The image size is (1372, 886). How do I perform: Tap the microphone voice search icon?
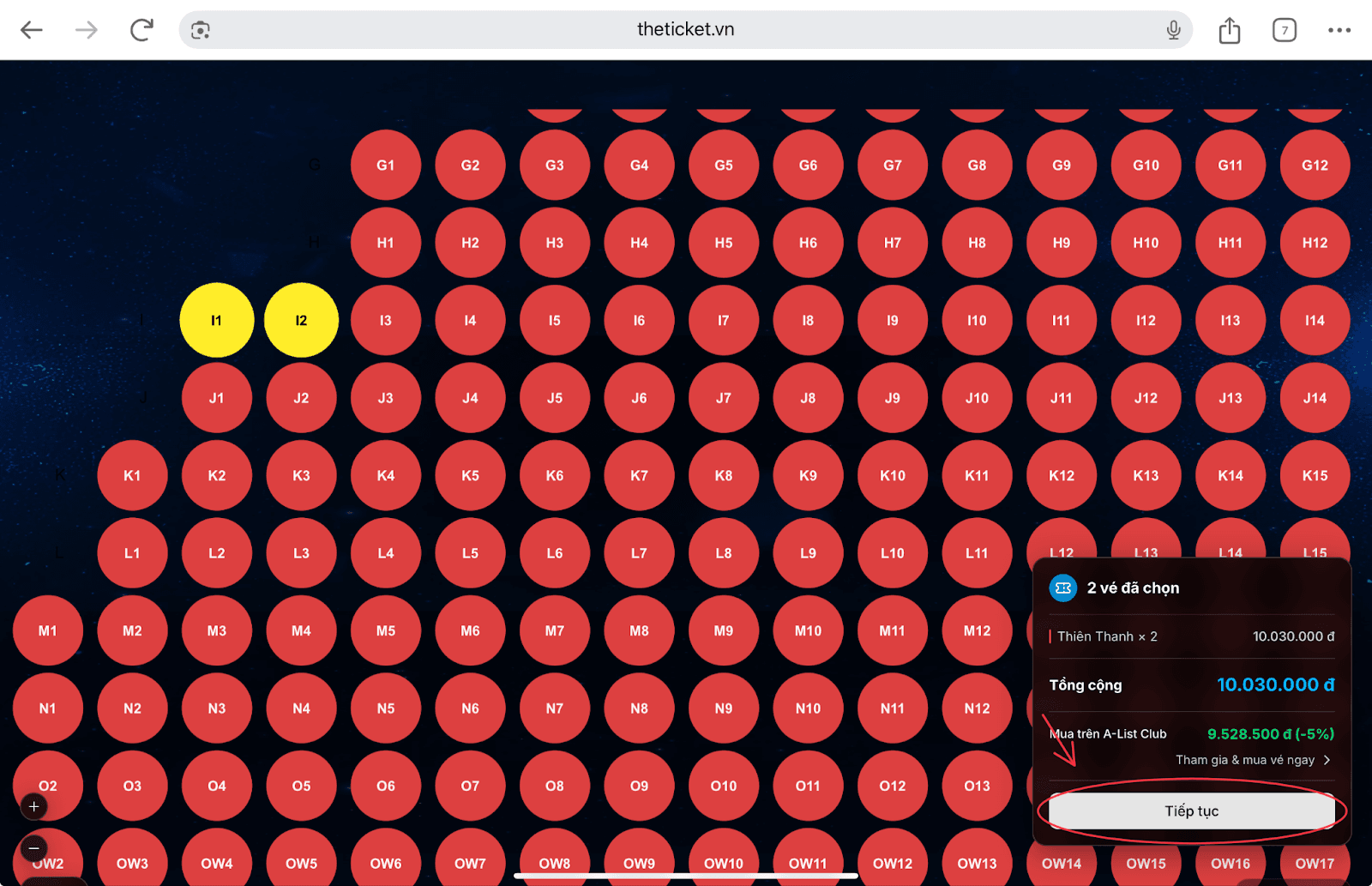(1173, 30)
